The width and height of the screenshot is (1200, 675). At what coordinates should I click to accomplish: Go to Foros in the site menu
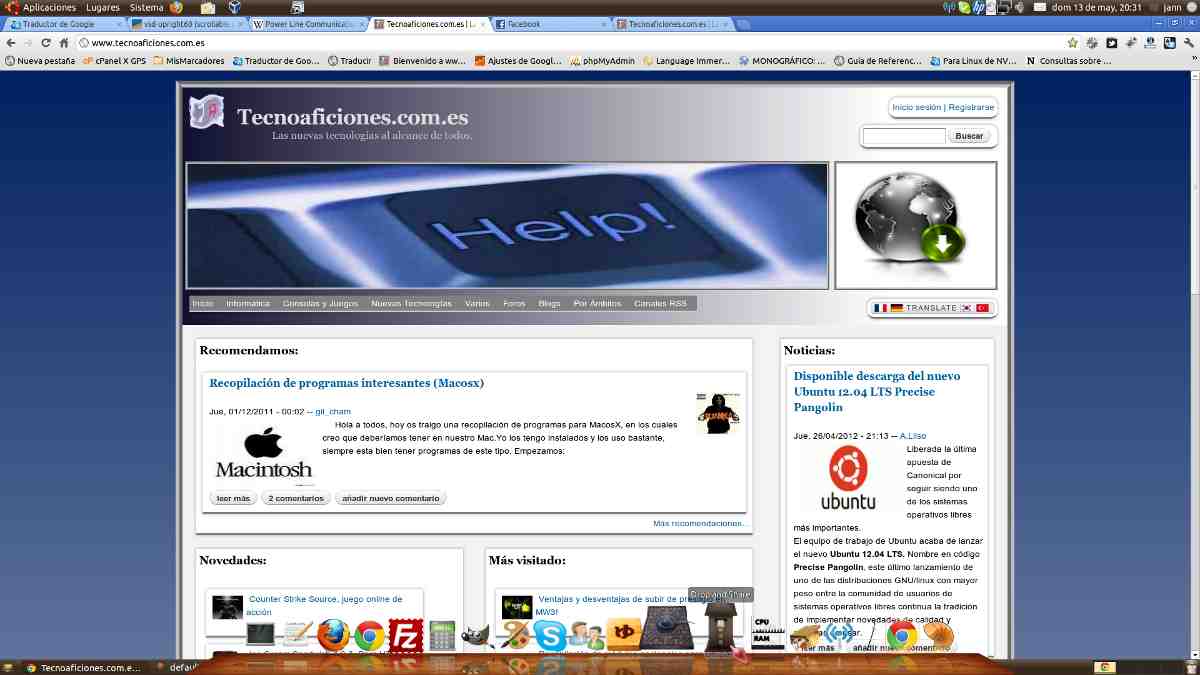pos(514,303)
